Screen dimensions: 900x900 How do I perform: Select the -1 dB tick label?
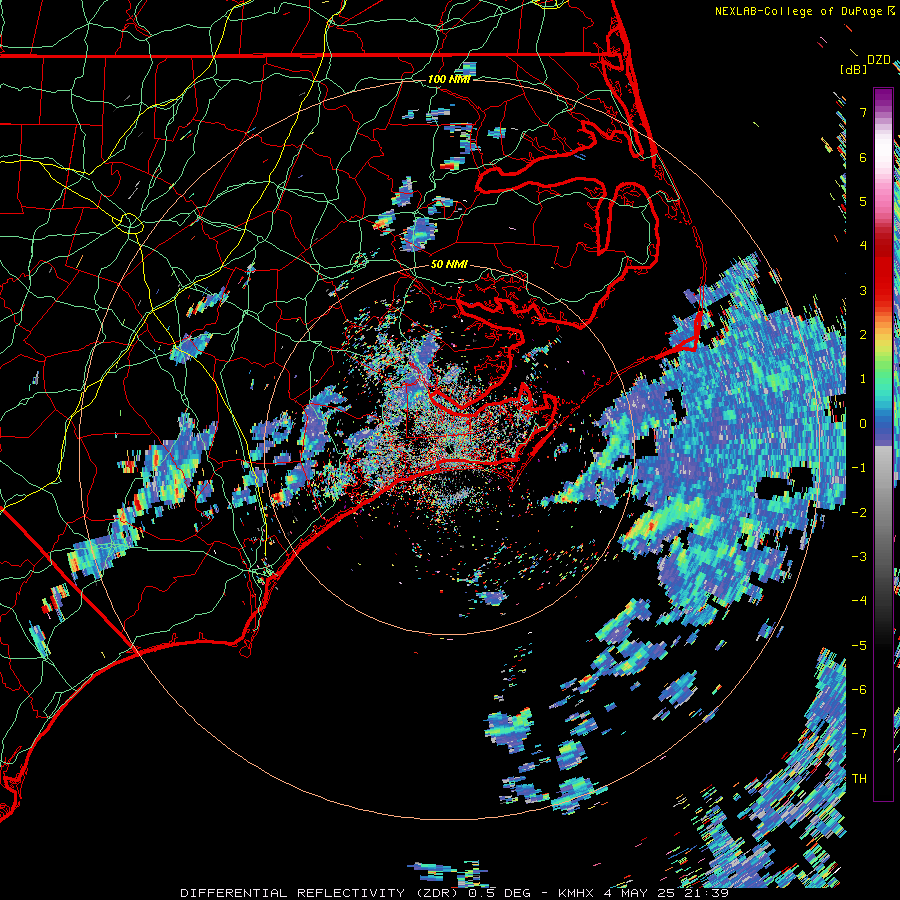point(859,468)
